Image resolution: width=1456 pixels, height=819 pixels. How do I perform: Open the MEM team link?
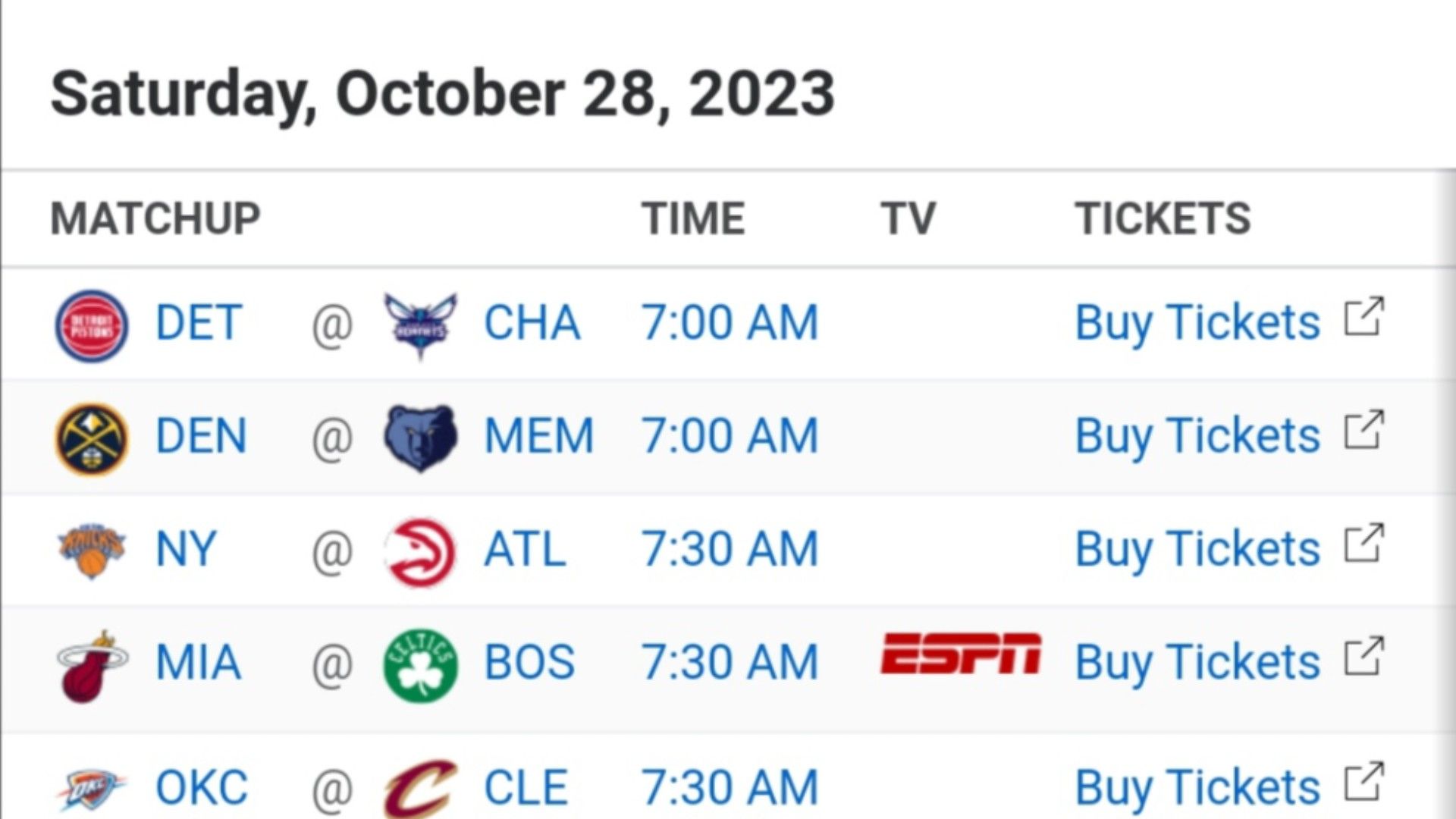coord(538,436)
